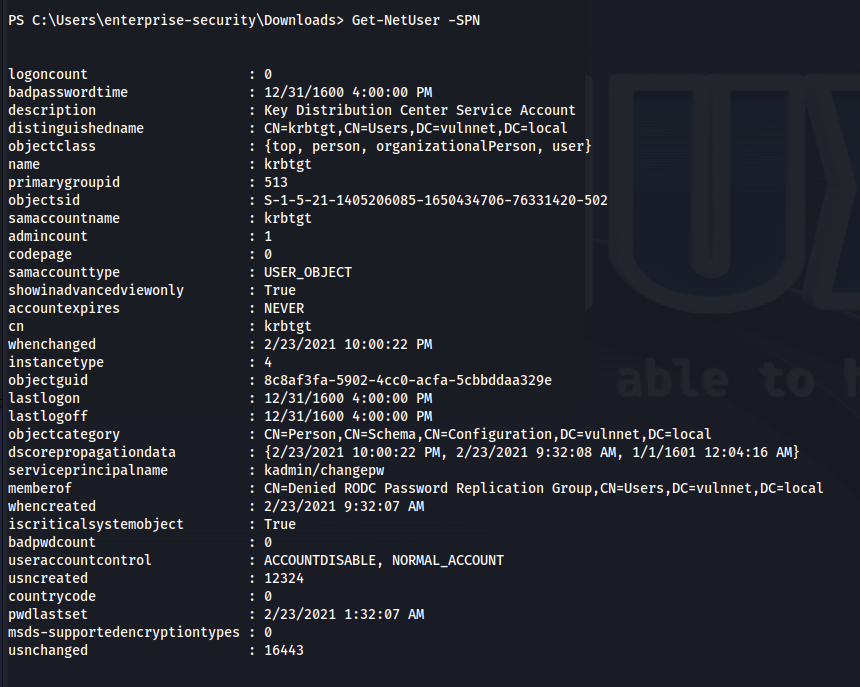This screenshot has height=687, width=860.
Task: Click the serviceprincipalname value kadmin/changepw
Action: 324,470
